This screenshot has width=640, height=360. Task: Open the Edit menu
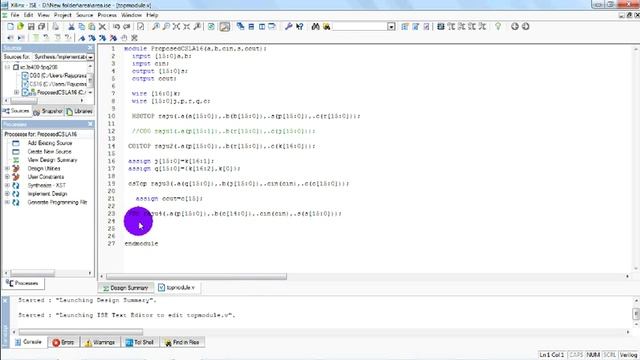29,15
